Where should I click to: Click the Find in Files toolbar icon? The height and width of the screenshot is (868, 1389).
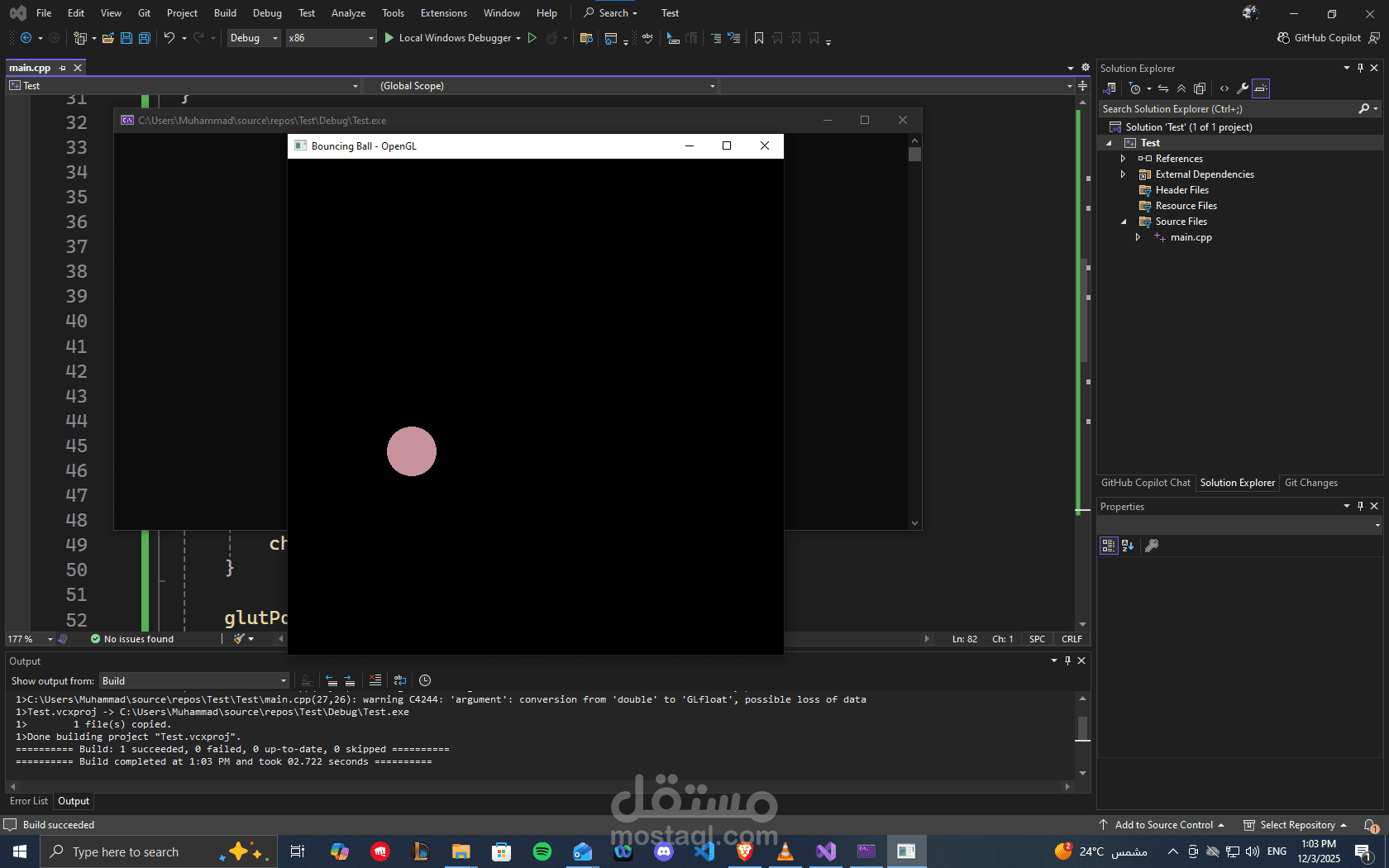pos(586,38)
